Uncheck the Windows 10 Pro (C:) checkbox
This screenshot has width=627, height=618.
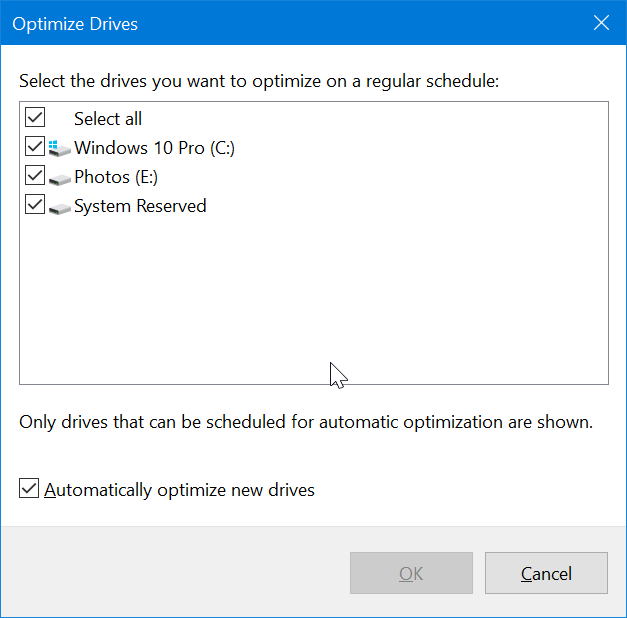pos(35,146)
